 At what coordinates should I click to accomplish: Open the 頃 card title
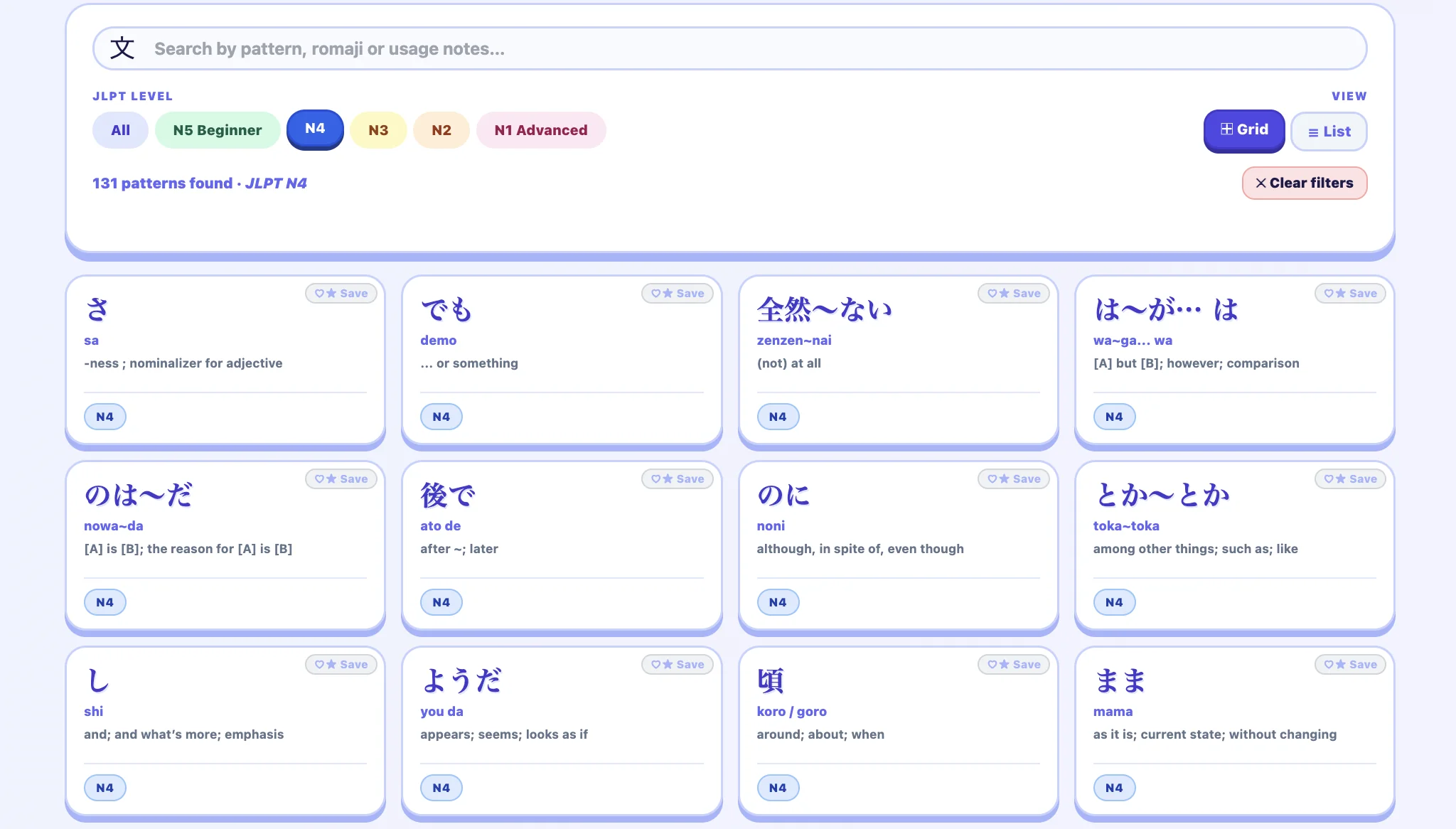771,681
